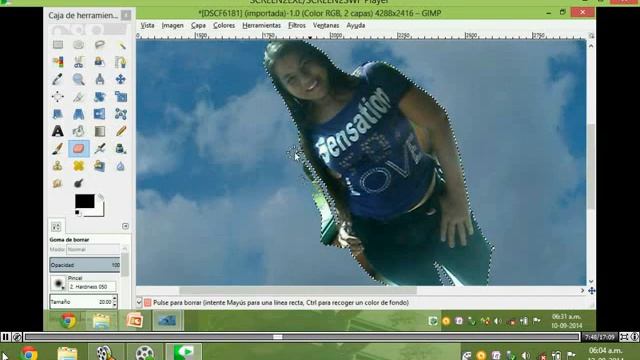Viewport: 640px width, 360px height.
Task: Select the Dodge/Burn tool
Action: point(78,183)
